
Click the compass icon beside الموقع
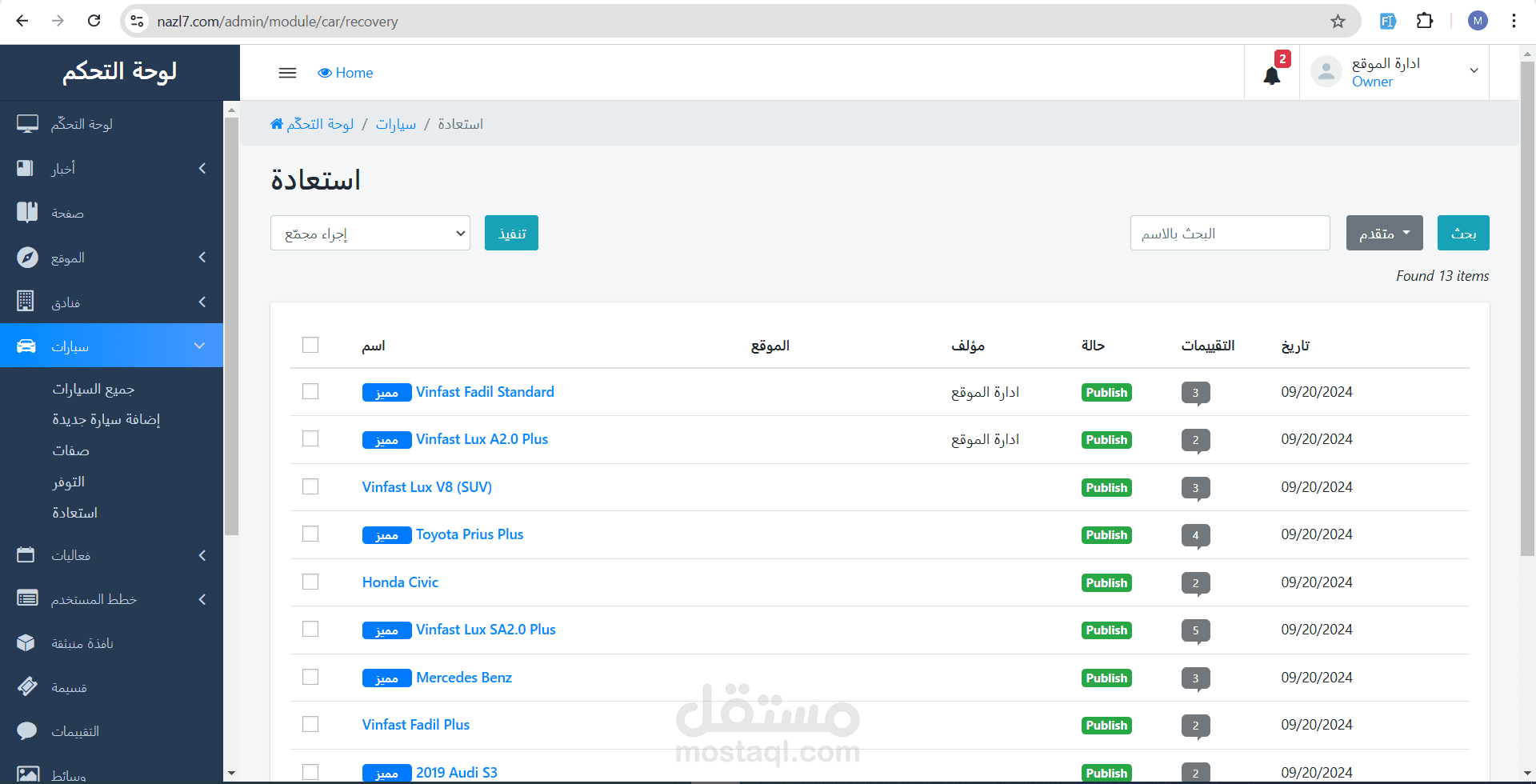(27, 257)
